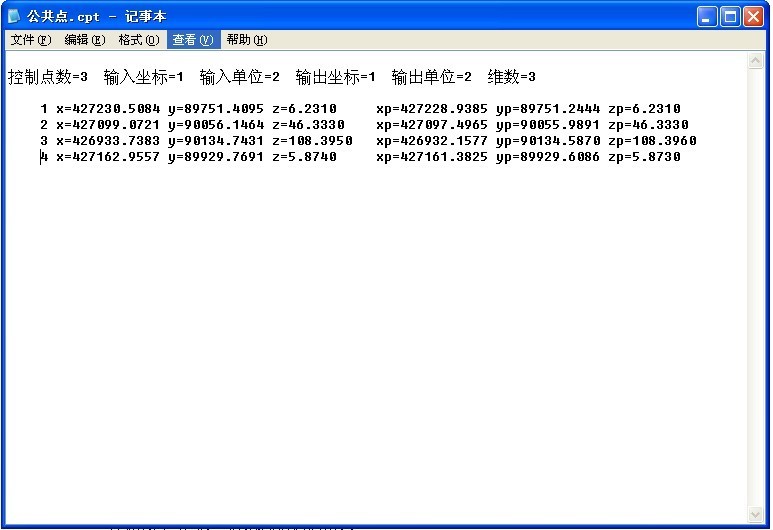Click value zp=108.3960 in row 3
Image resolution: width=773 pixels, height=530 pixels.
pos(652,141)
